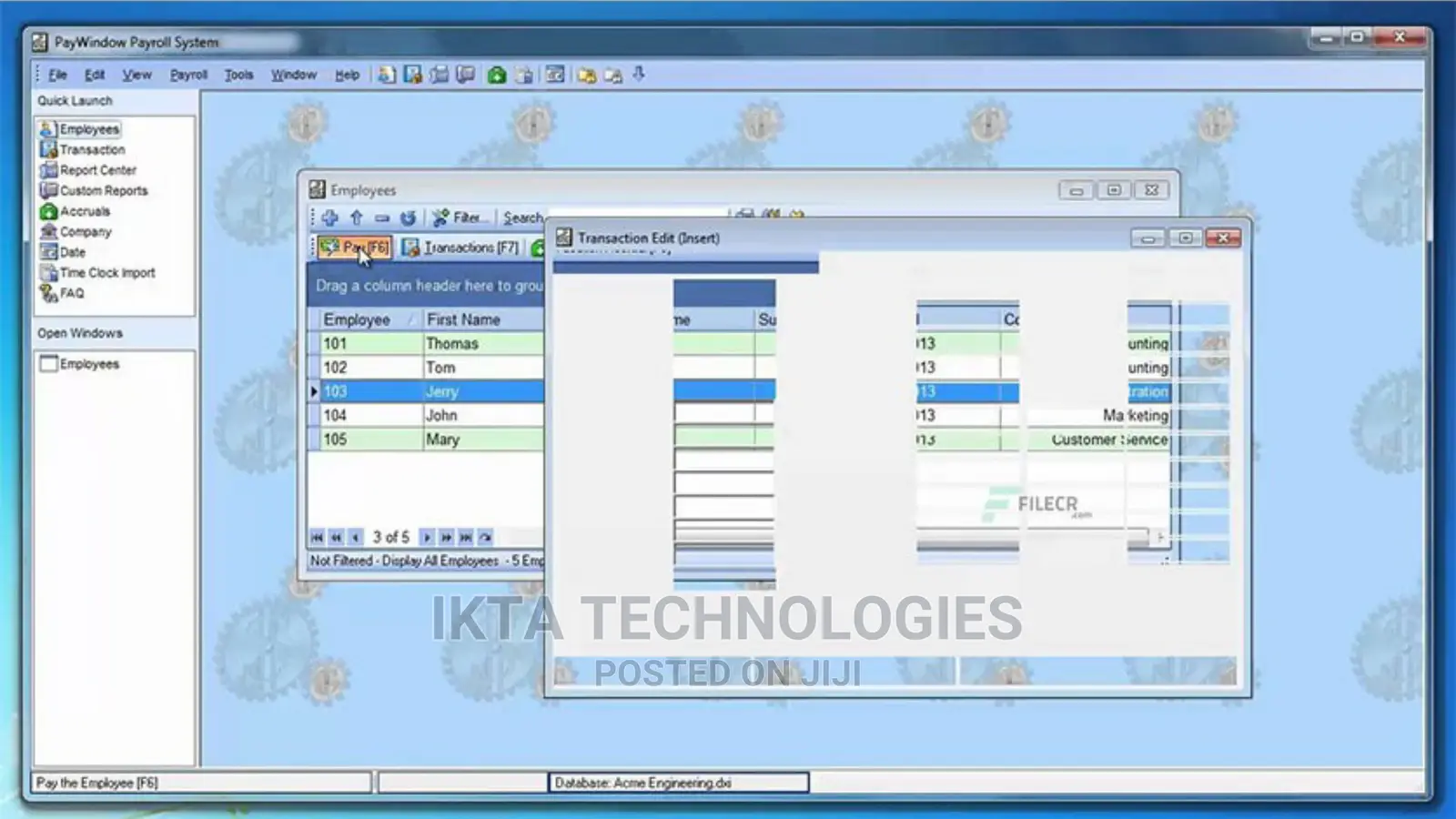Click the Transaction Edit window title icon
The height and width of the screenshot is (819, 1456).
point(564,238)
